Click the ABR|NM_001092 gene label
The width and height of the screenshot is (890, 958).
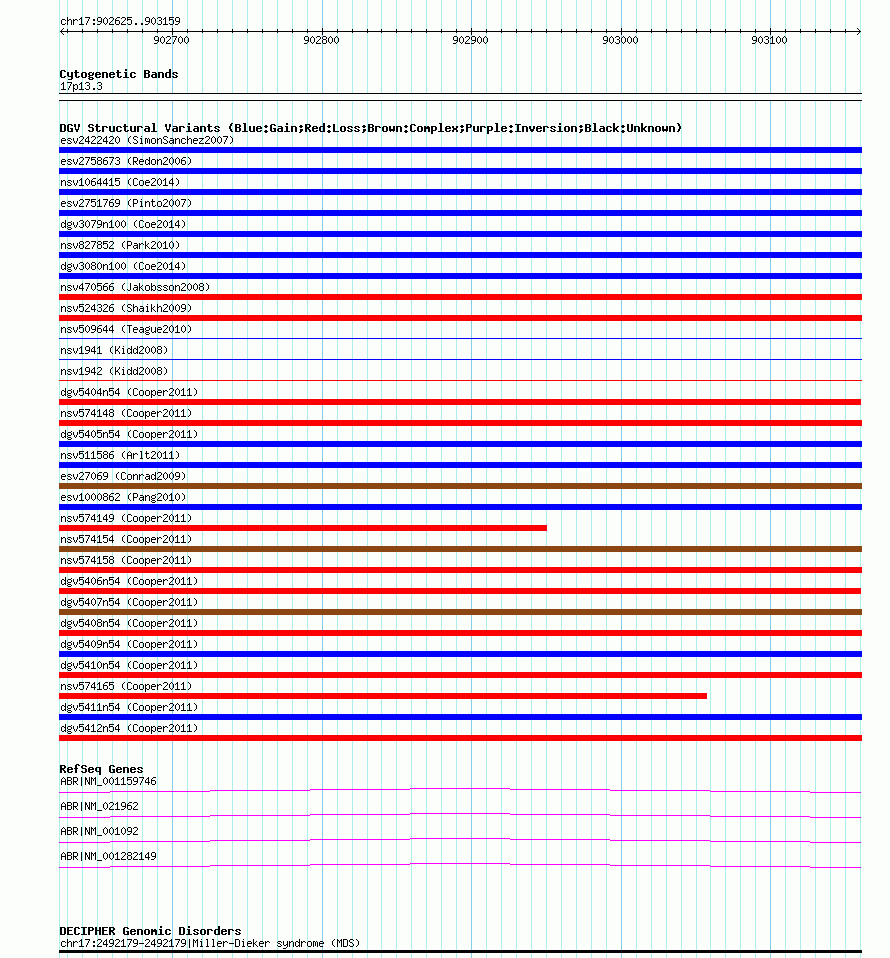click(x=99, y=832)
